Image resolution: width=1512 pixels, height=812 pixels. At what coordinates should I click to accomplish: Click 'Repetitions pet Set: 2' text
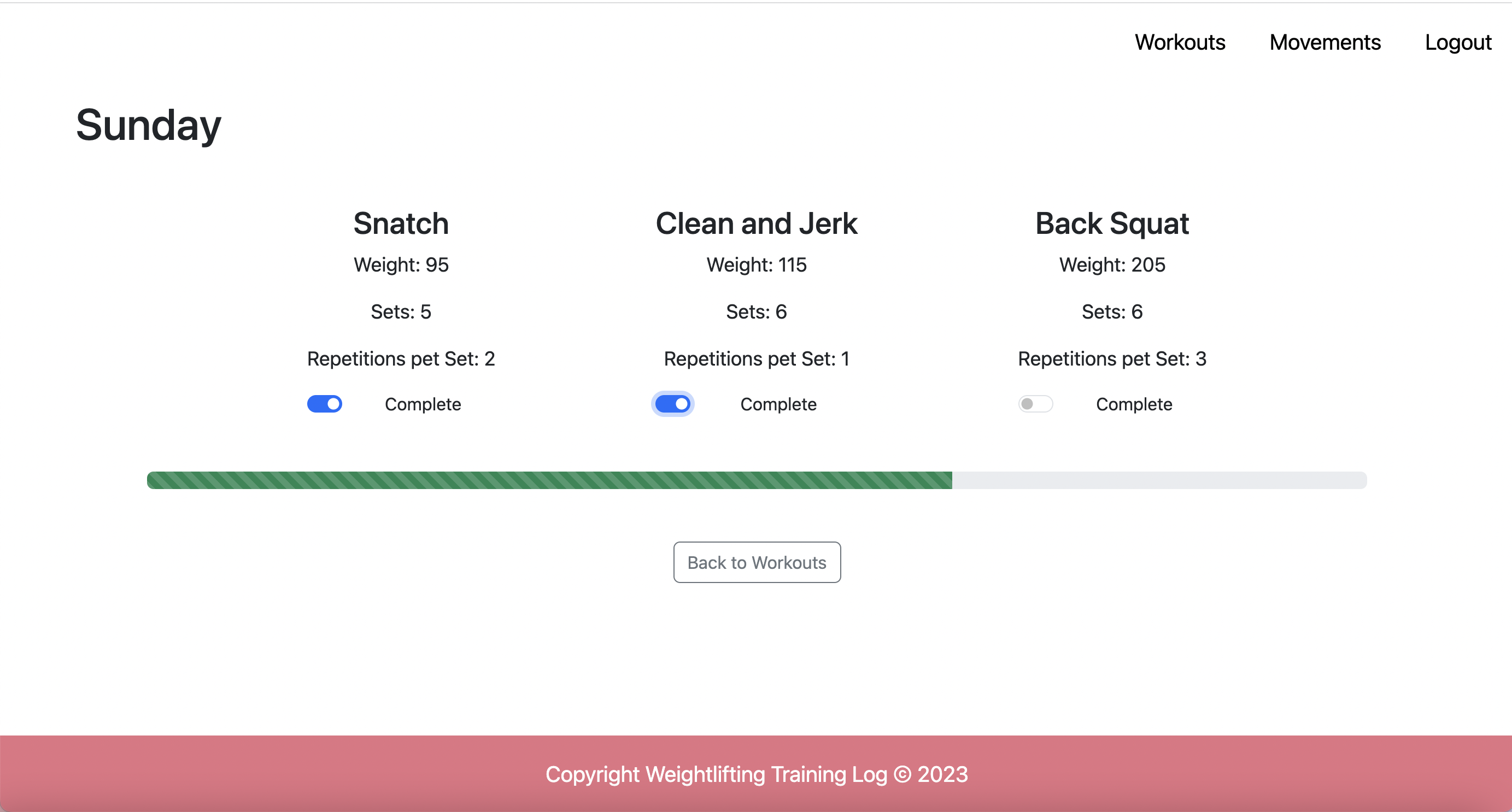pyautogui.click(x=401, y=358)
